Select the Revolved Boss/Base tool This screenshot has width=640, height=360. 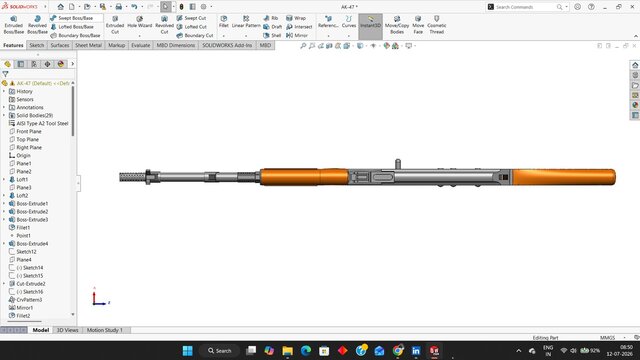click(x=37, y=25)
